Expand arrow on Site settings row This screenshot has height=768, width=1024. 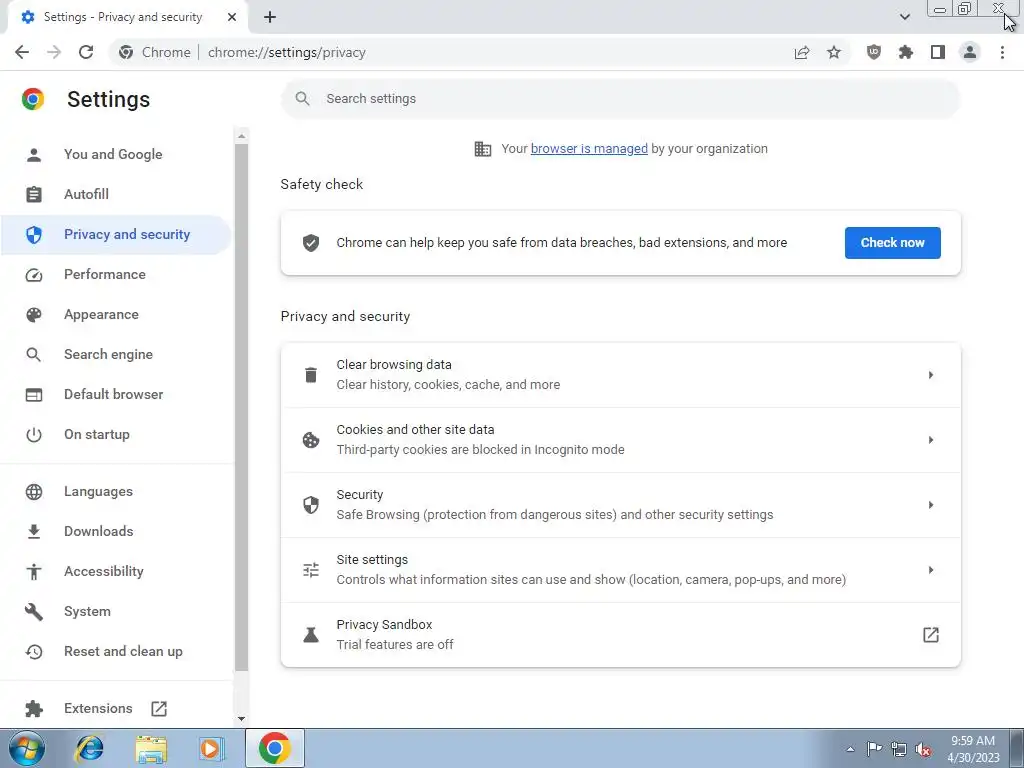tap(931, 570)
